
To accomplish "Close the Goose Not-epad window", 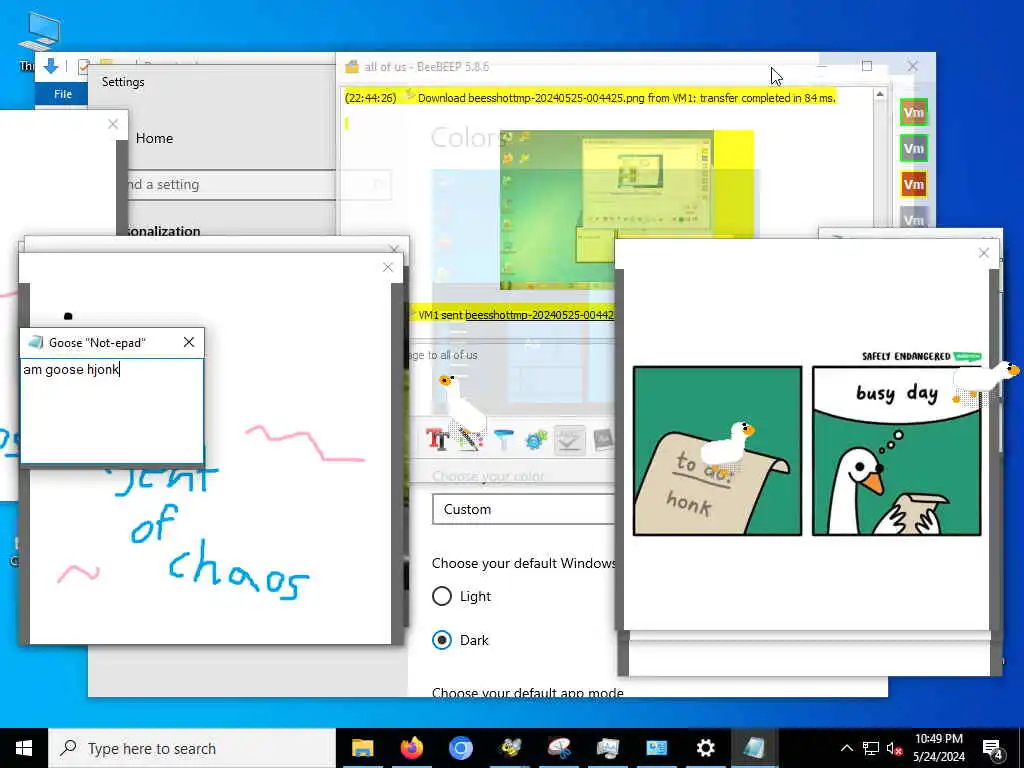I will (x=189, y=342).
